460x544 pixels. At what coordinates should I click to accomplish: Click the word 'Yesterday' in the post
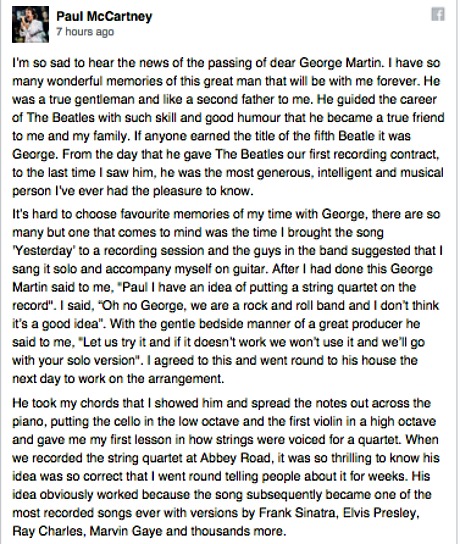pos(44,250)
